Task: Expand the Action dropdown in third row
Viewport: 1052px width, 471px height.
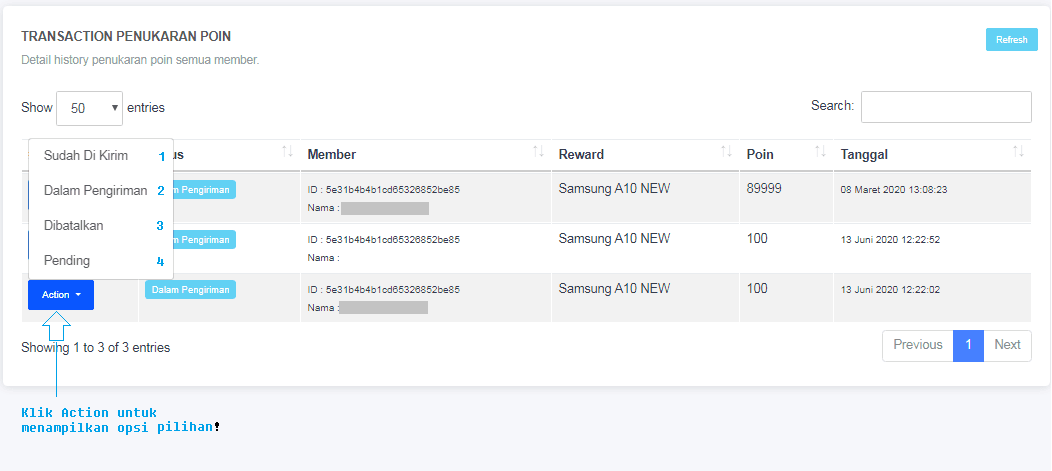Action: click(x=61, y=295)
